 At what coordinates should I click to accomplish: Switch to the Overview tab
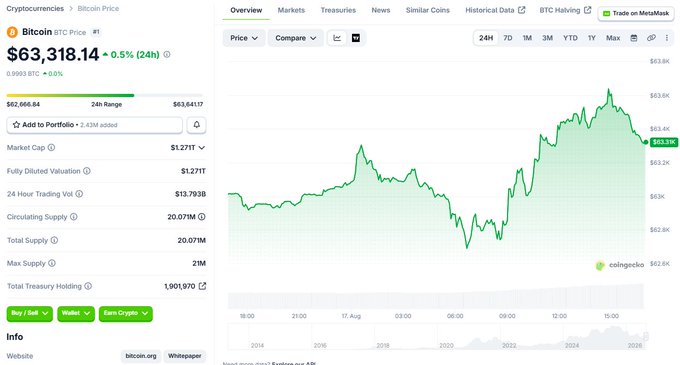pos(246,10)
